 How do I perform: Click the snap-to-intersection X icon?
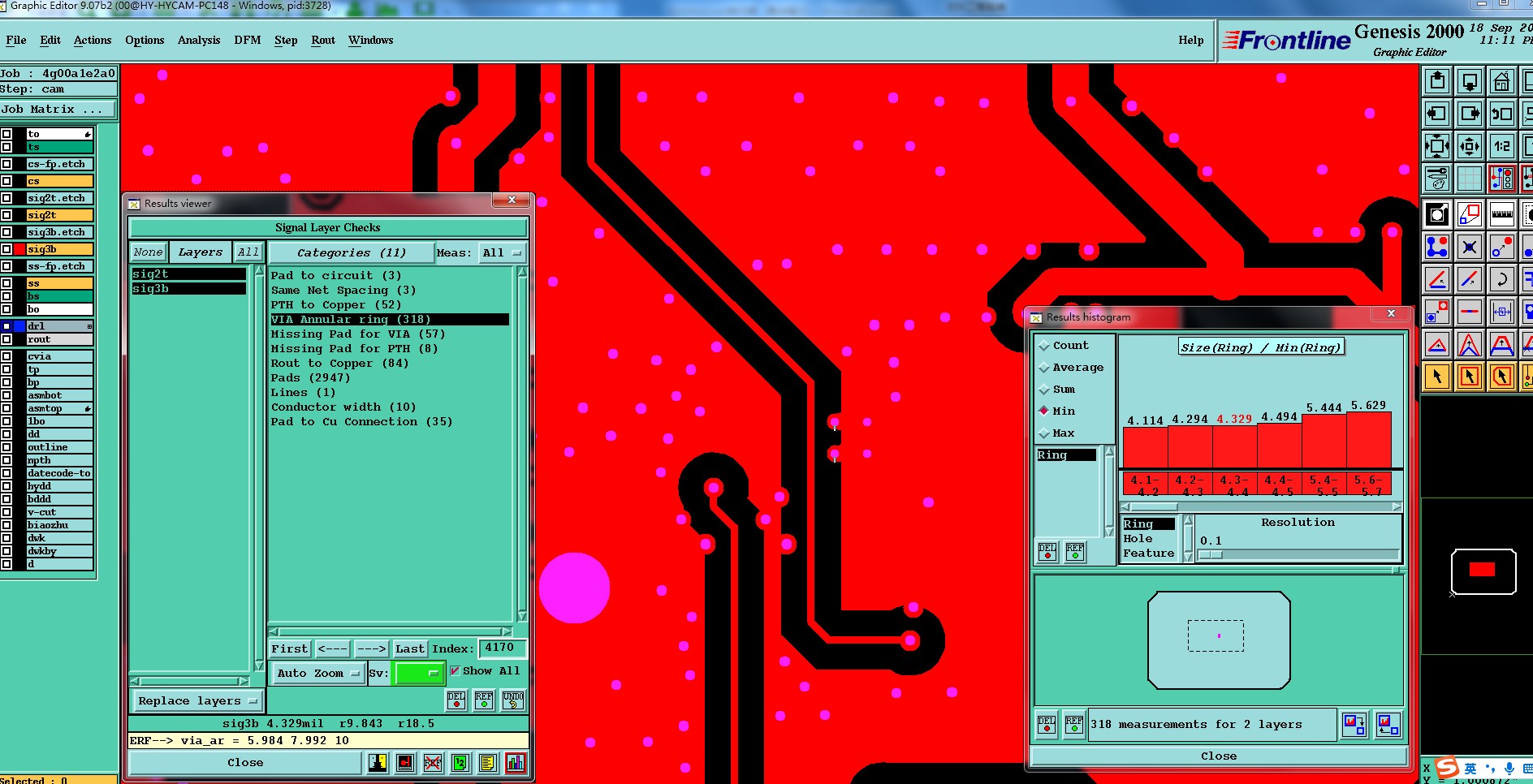click(1470, 247)
